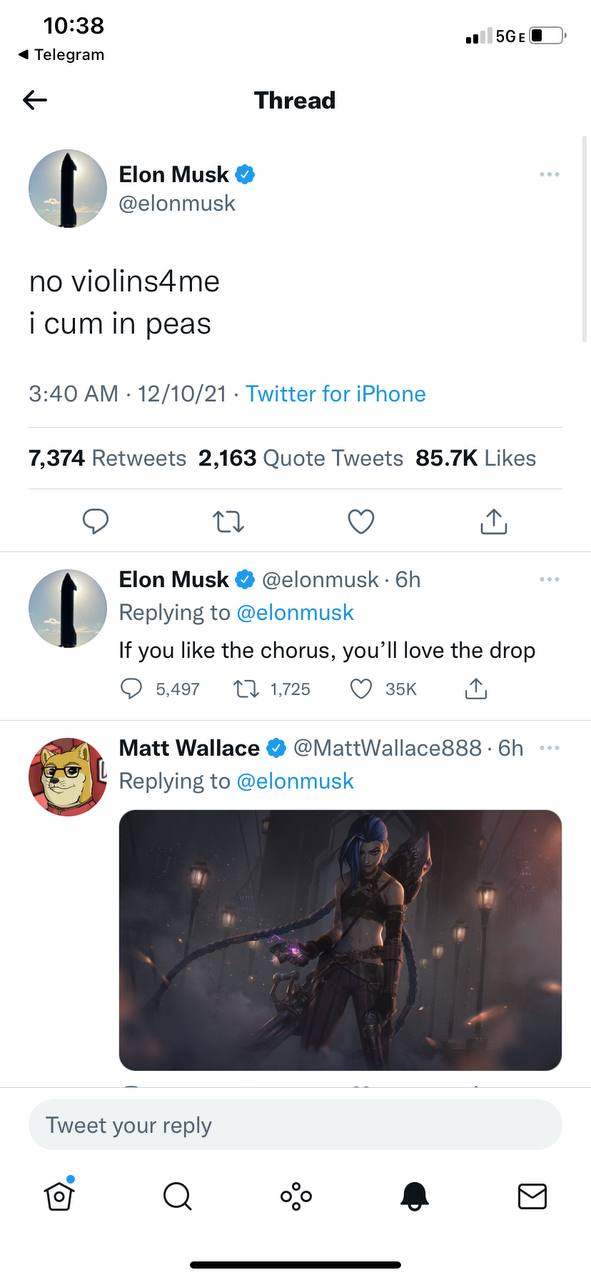
Task: Like the main tweet heart icon
Action: point(361,520)
